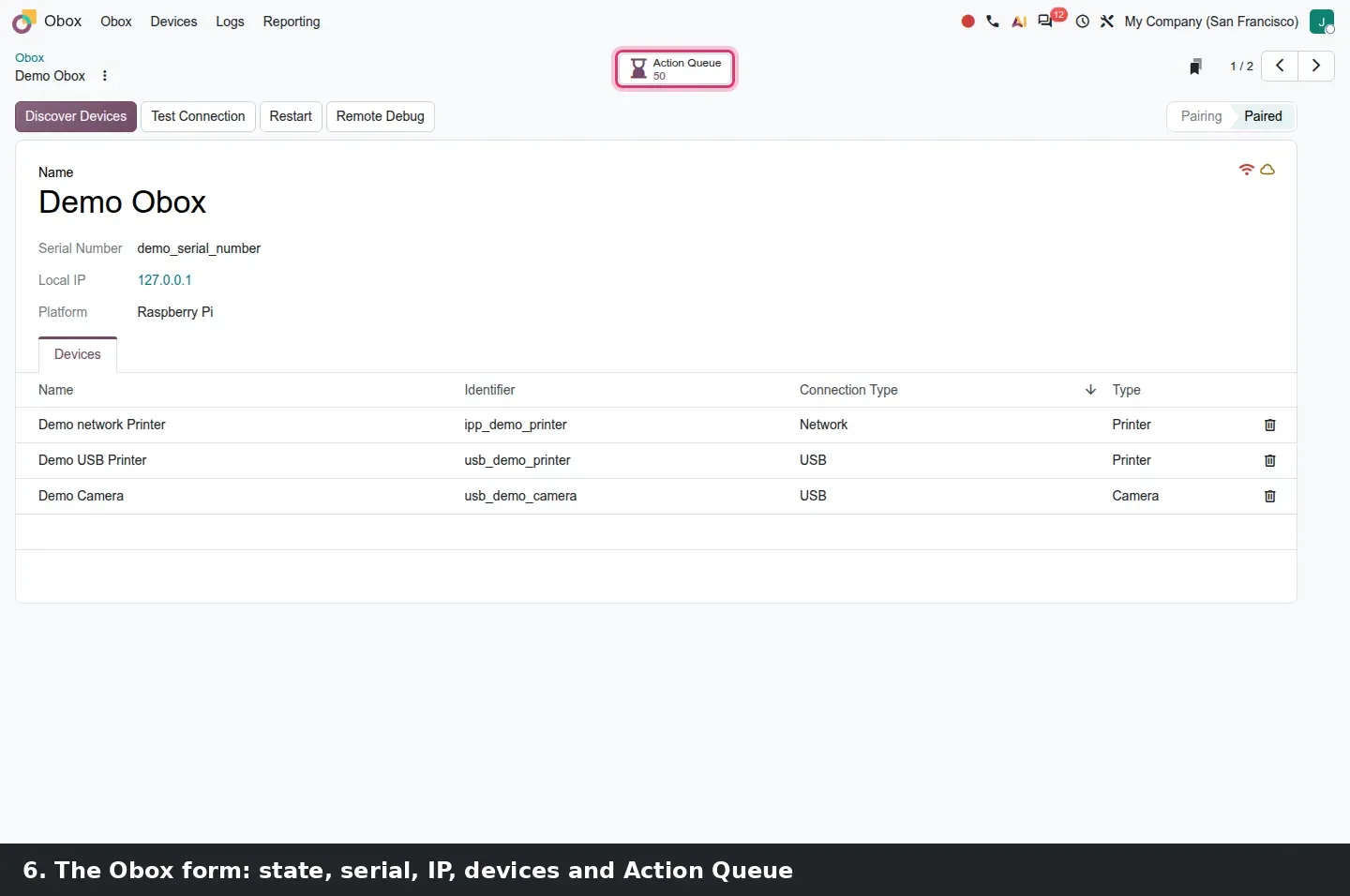
Task: Delete the Demo USB Printer row
Action: 1270,461
